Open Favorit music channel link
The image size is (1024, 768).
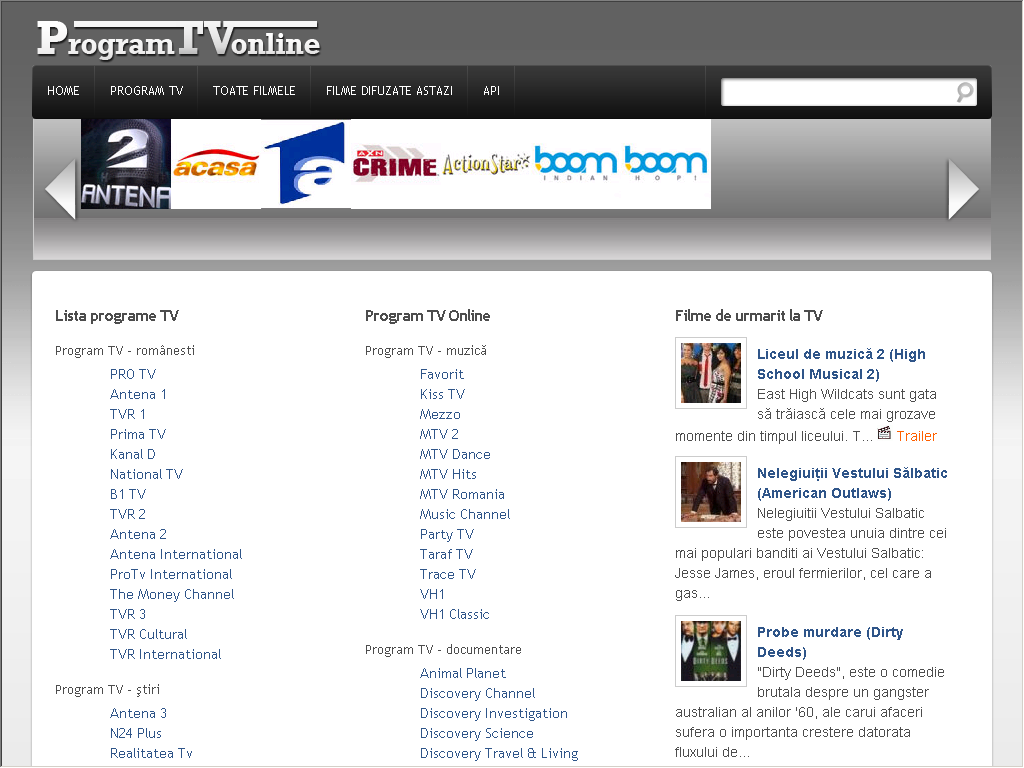441,374
